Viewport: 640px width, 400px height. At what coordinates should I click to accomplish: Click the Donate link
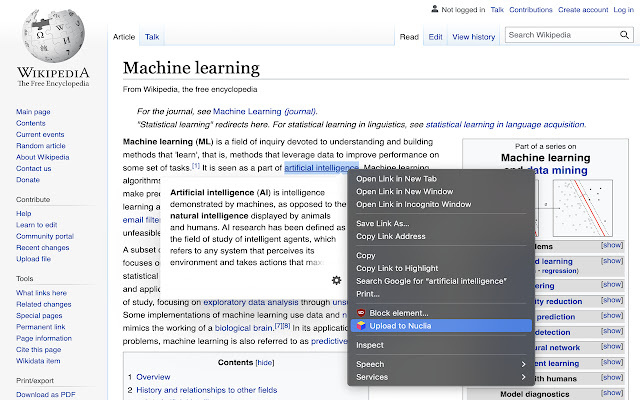[x=28, y=180]
